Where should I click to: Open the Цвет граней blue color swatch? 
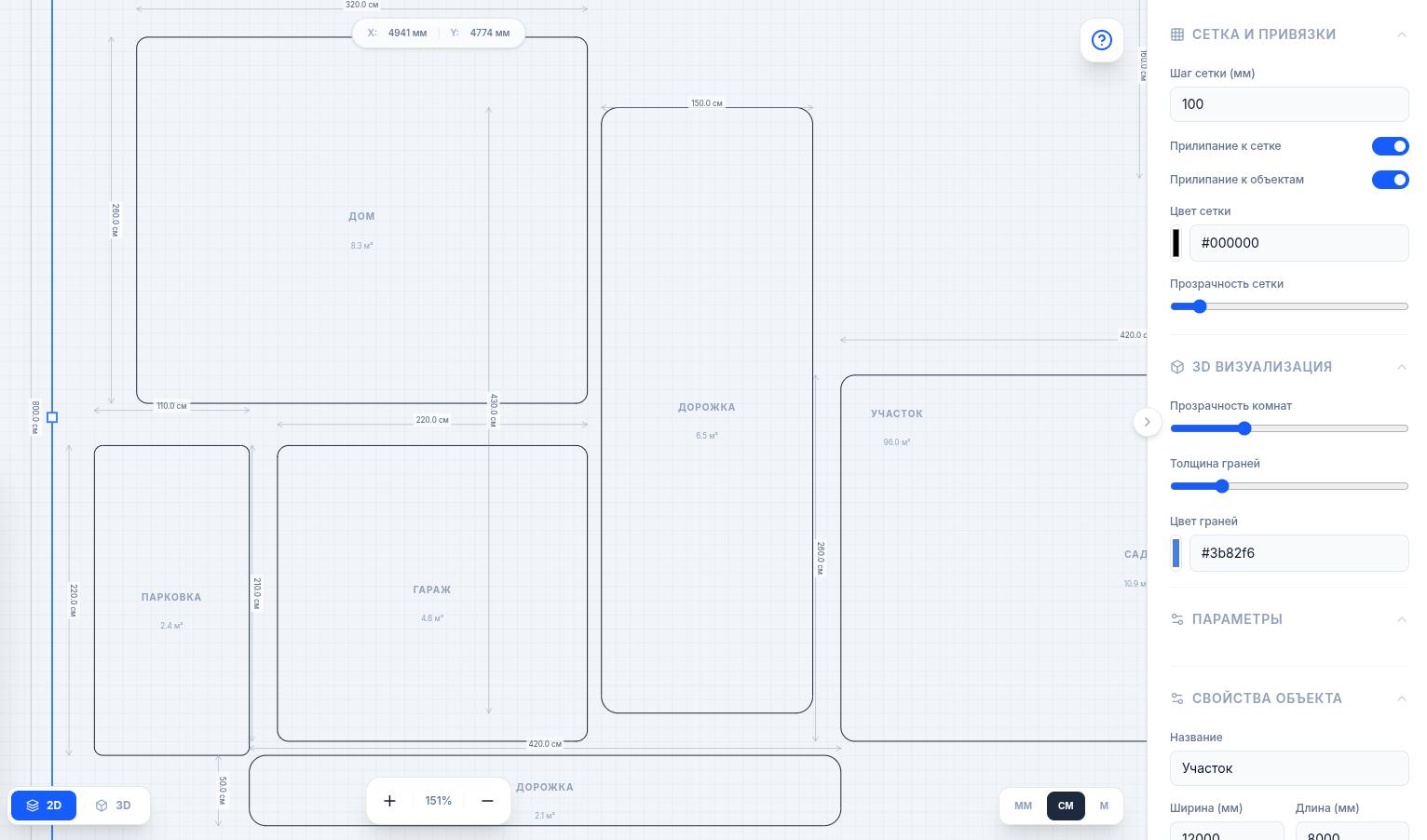pos(1176,553)
